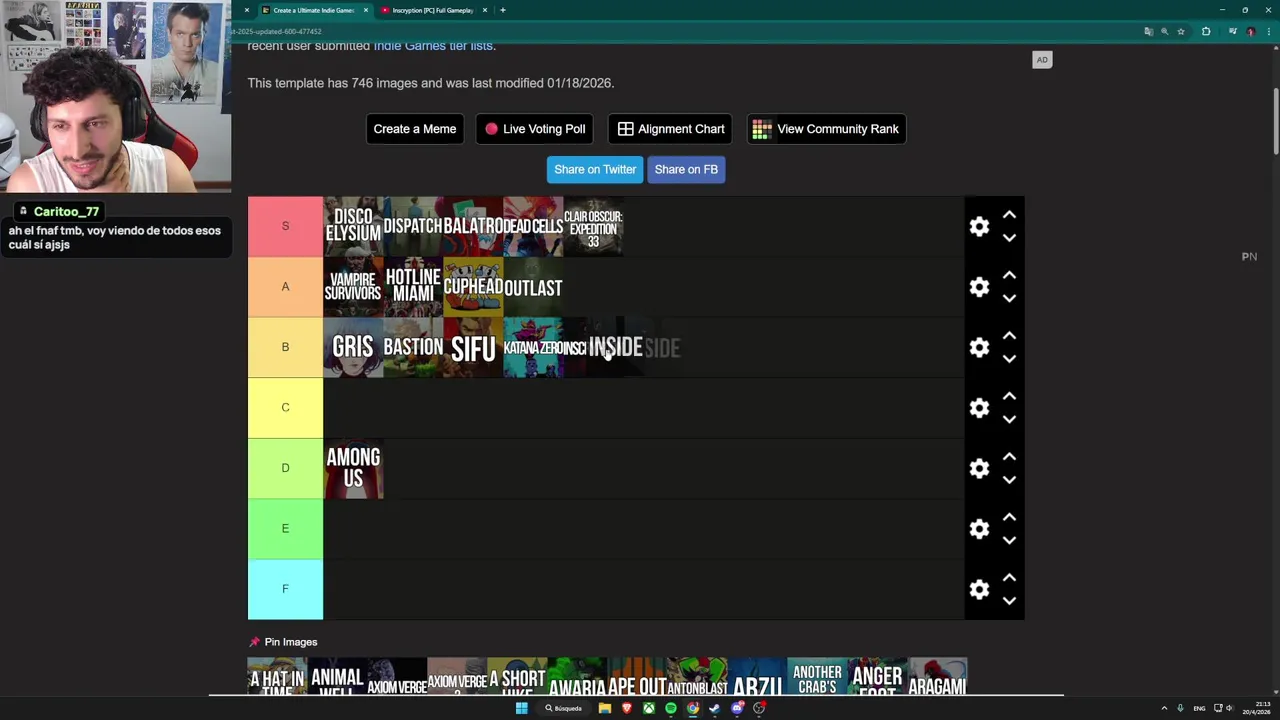Viewport: 1280px width, 720px height.
Task: Click the Create a Meme button
Action: [x=415, y=129]
